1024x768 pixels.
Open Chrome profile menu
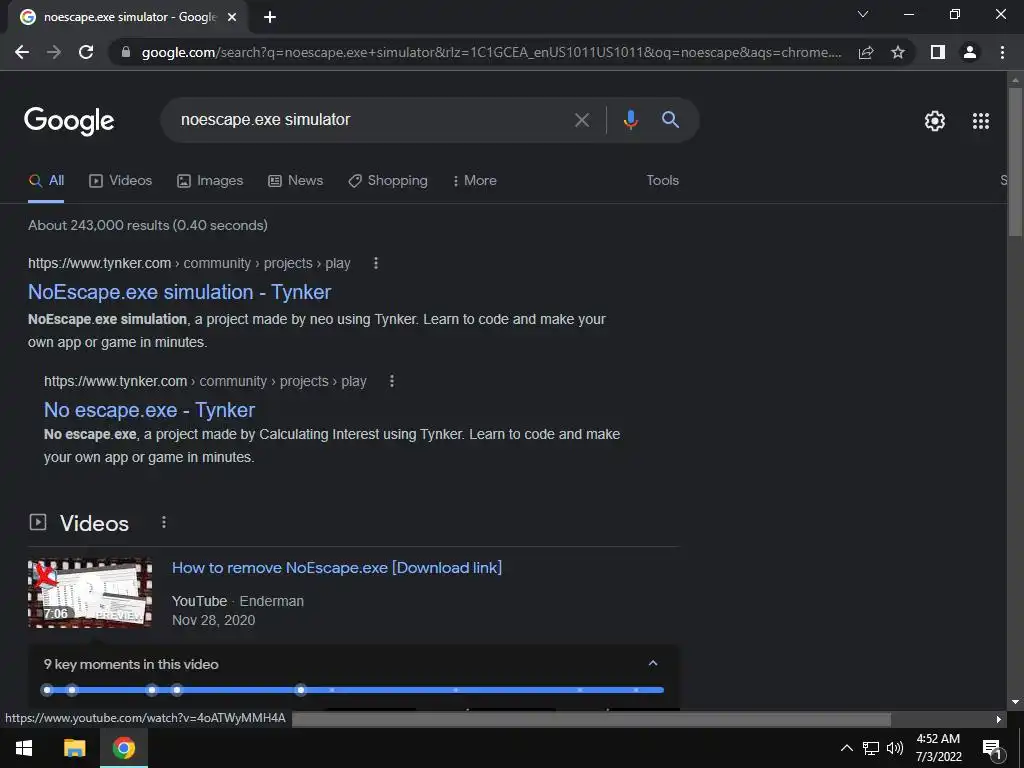(x=970, y=52)
